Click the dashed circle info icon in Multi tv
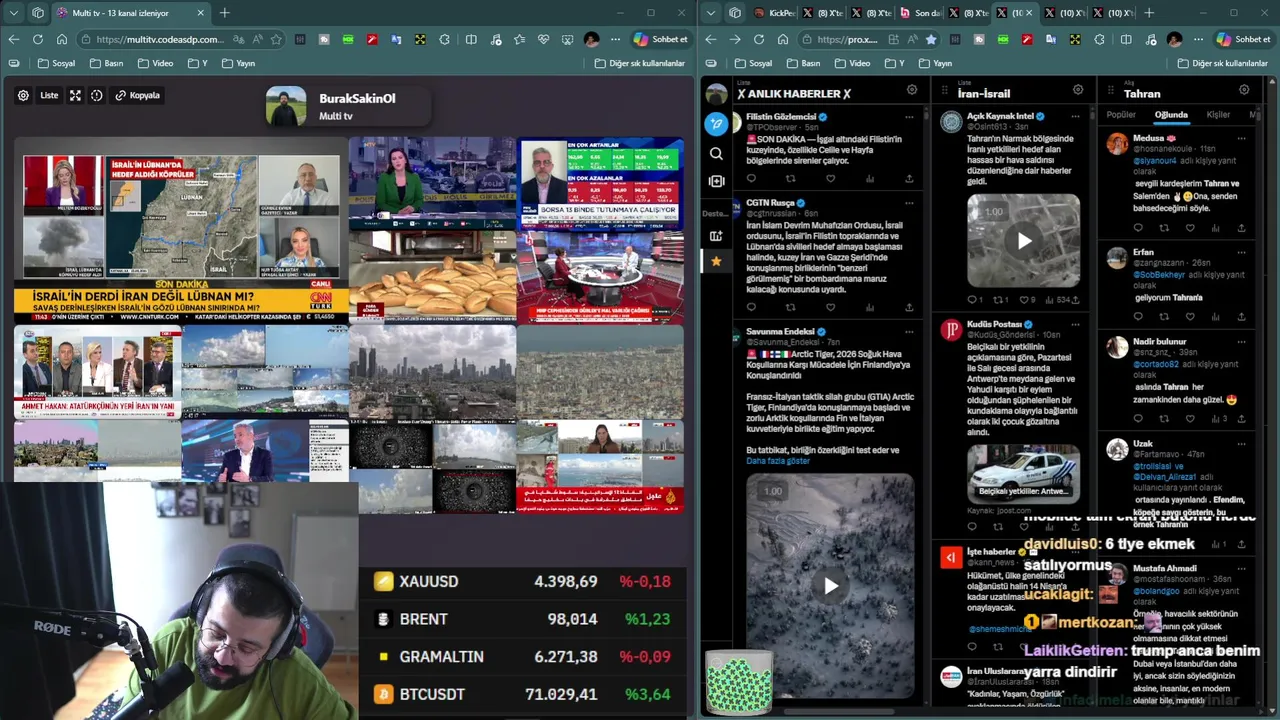This screenshot has height=720, width=1280. tap(97, 96)
